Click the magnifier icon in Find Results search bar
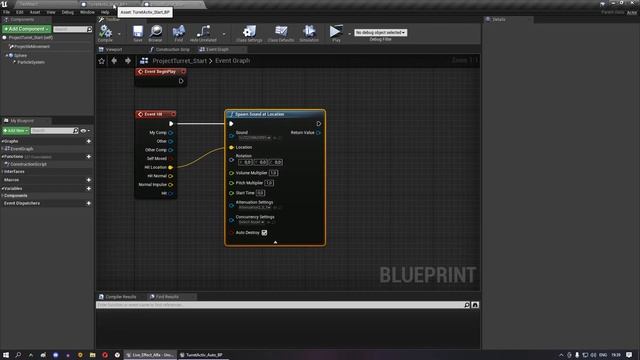This screenshot has height=360, width=640. pyautogui.click(x=467, y=305)
